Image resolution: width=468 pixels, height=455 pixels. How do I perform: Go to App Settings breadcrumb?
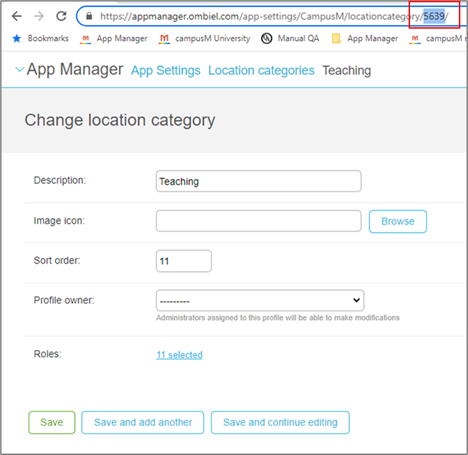pos(166,70)
